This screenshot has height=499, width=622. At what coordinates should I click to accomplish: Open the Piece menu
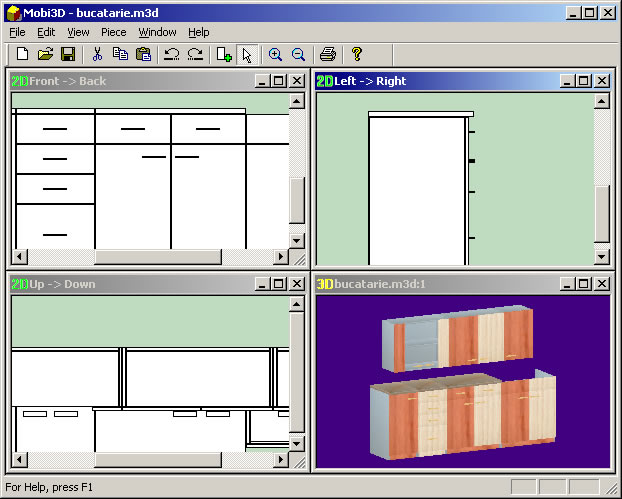(113, 32)
